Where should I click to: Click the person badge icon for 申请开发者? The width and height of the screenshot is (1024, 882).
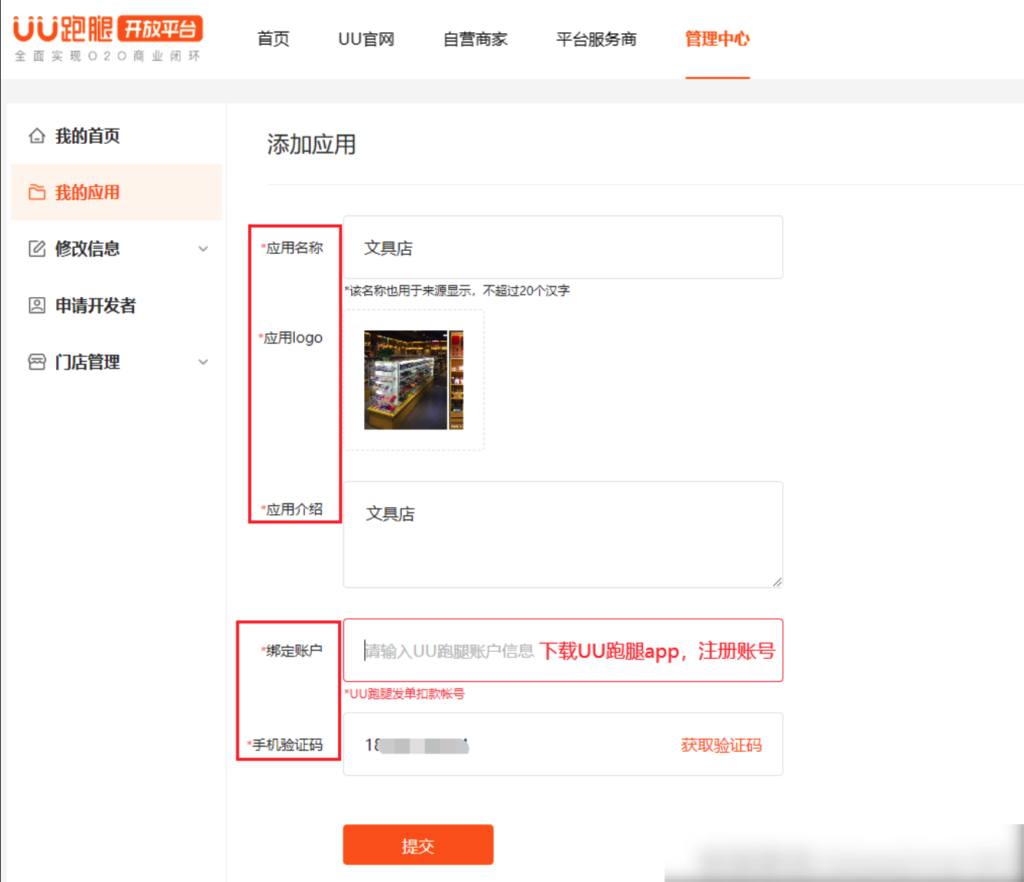(x=36, y=305)
